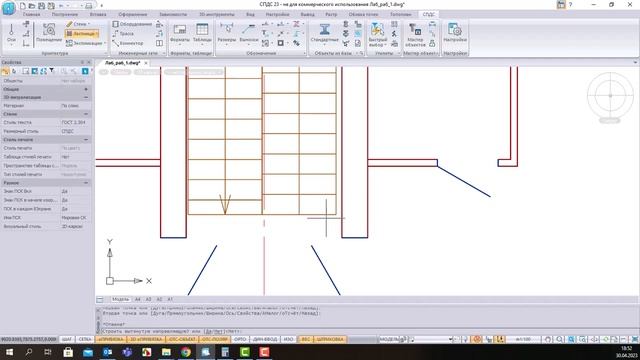Click the Стиль текста value field
Screen dimensions: 640x360
pos(76,122)
